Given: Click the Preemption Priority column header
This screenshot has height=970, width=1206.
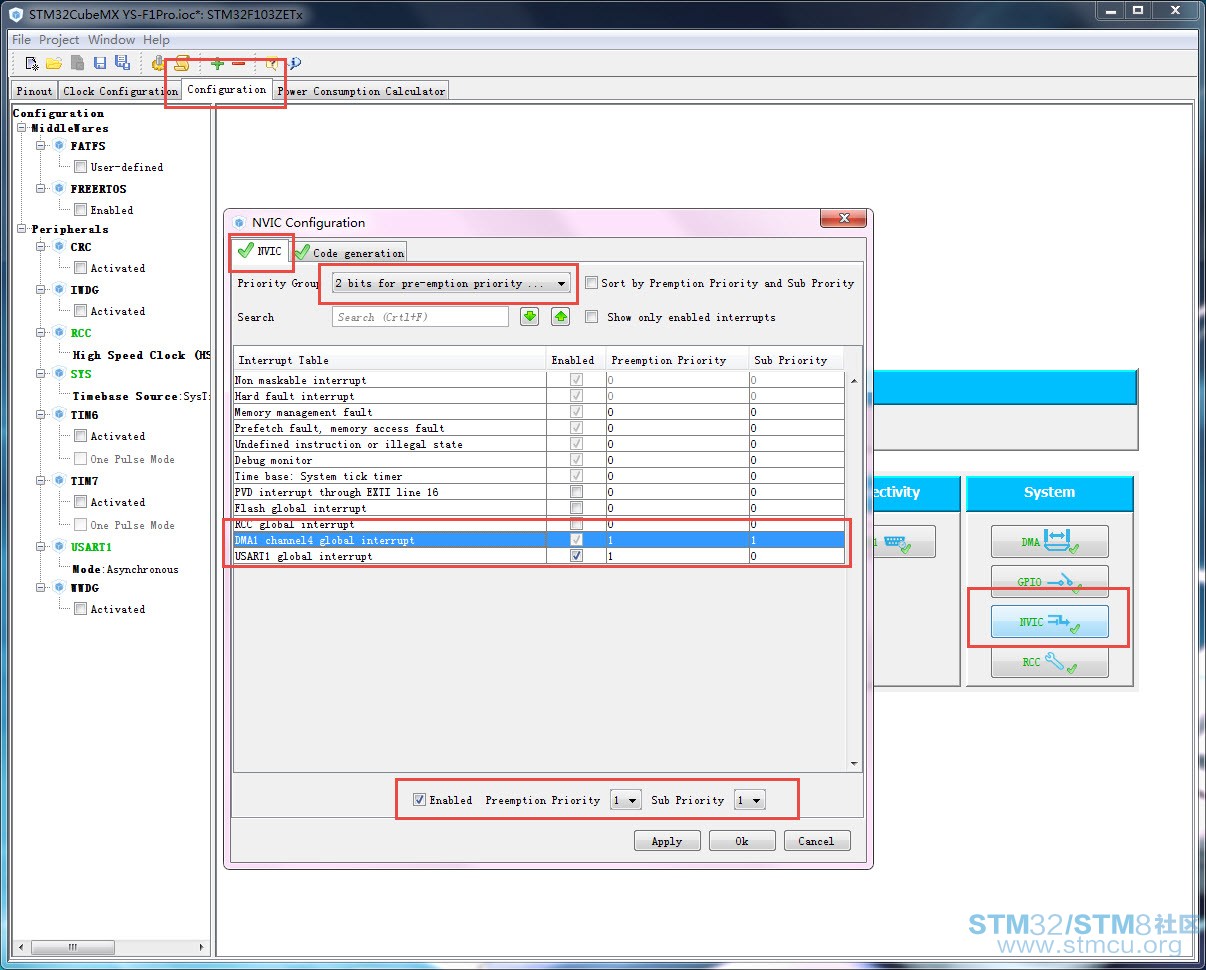Looking at the screenshot, I should point(678,360).
